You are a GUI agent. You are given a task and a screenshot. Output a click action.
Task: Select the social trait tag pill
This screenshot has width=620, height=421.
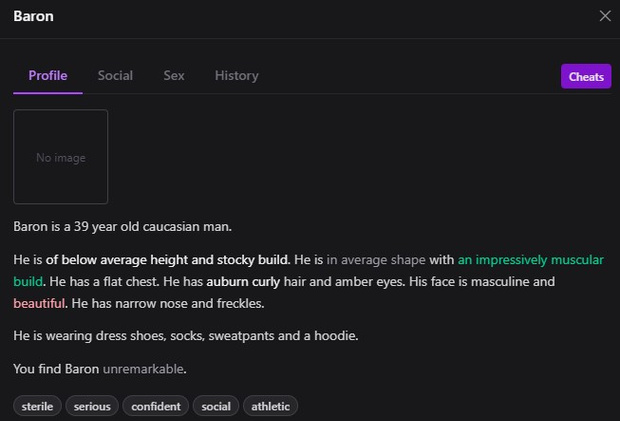215,406
